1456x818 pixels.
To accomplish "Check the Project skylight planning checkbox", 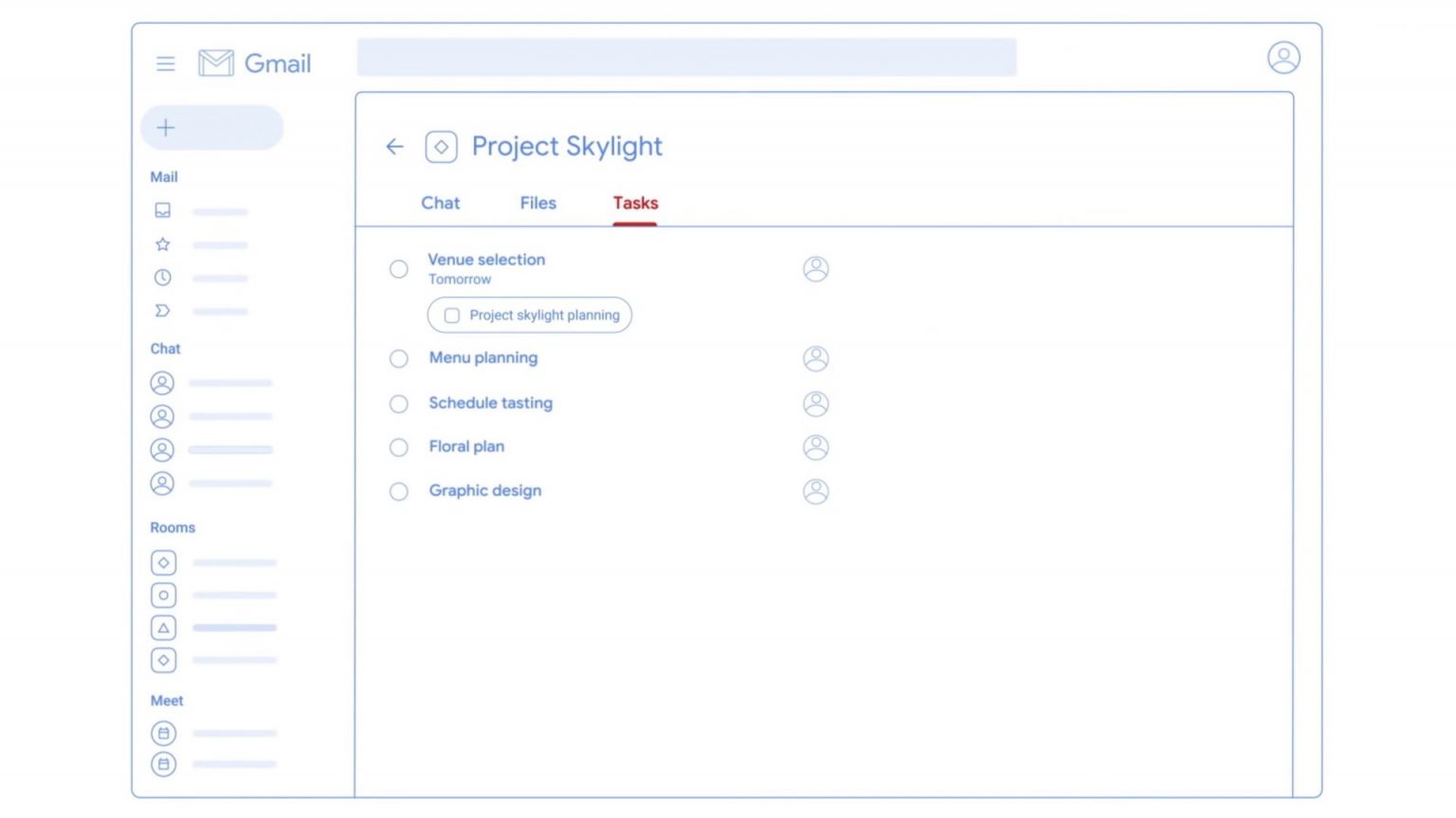I will tap(452, 316).
